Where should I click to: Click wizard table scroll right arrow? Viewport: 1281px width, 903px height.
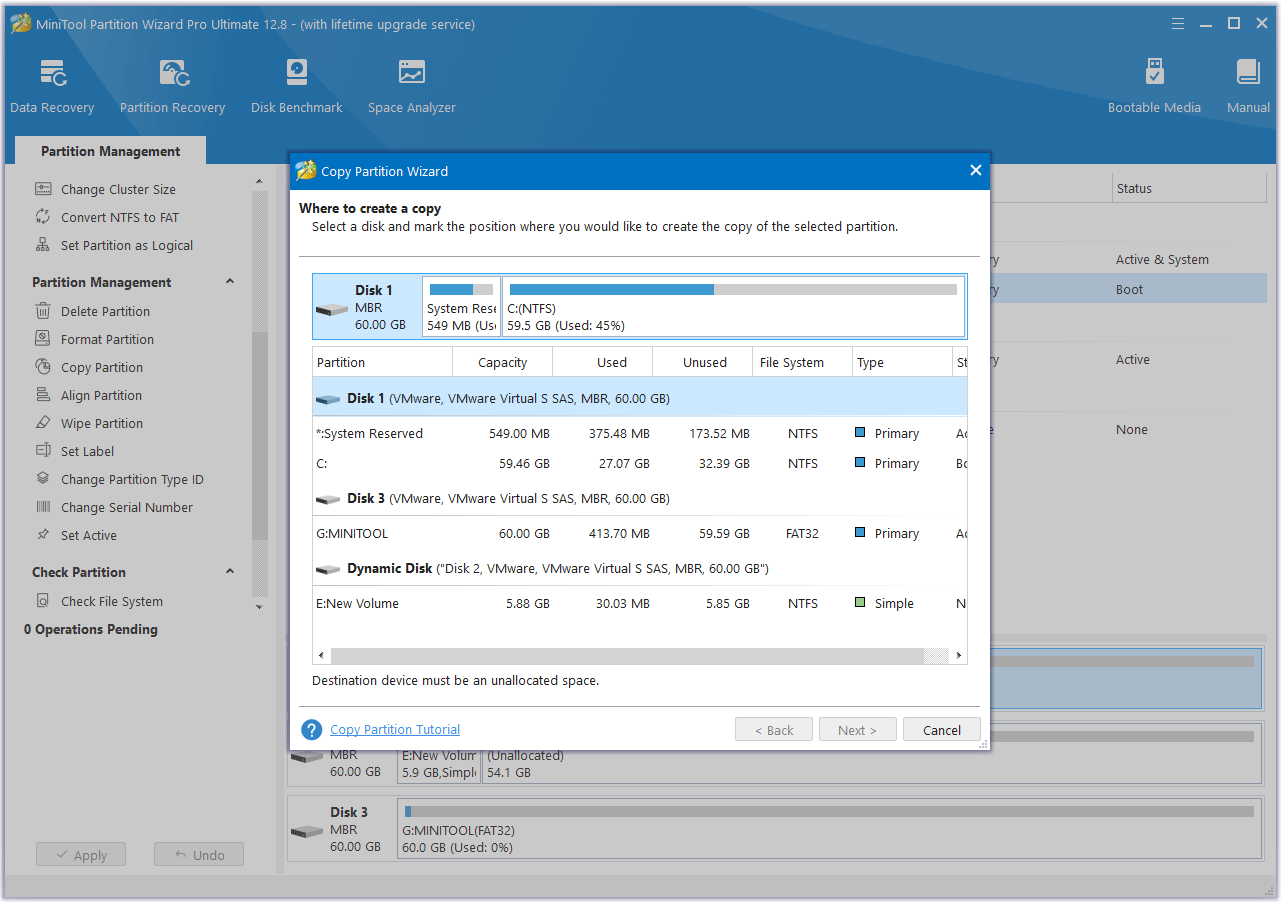[x=959, y=656]
